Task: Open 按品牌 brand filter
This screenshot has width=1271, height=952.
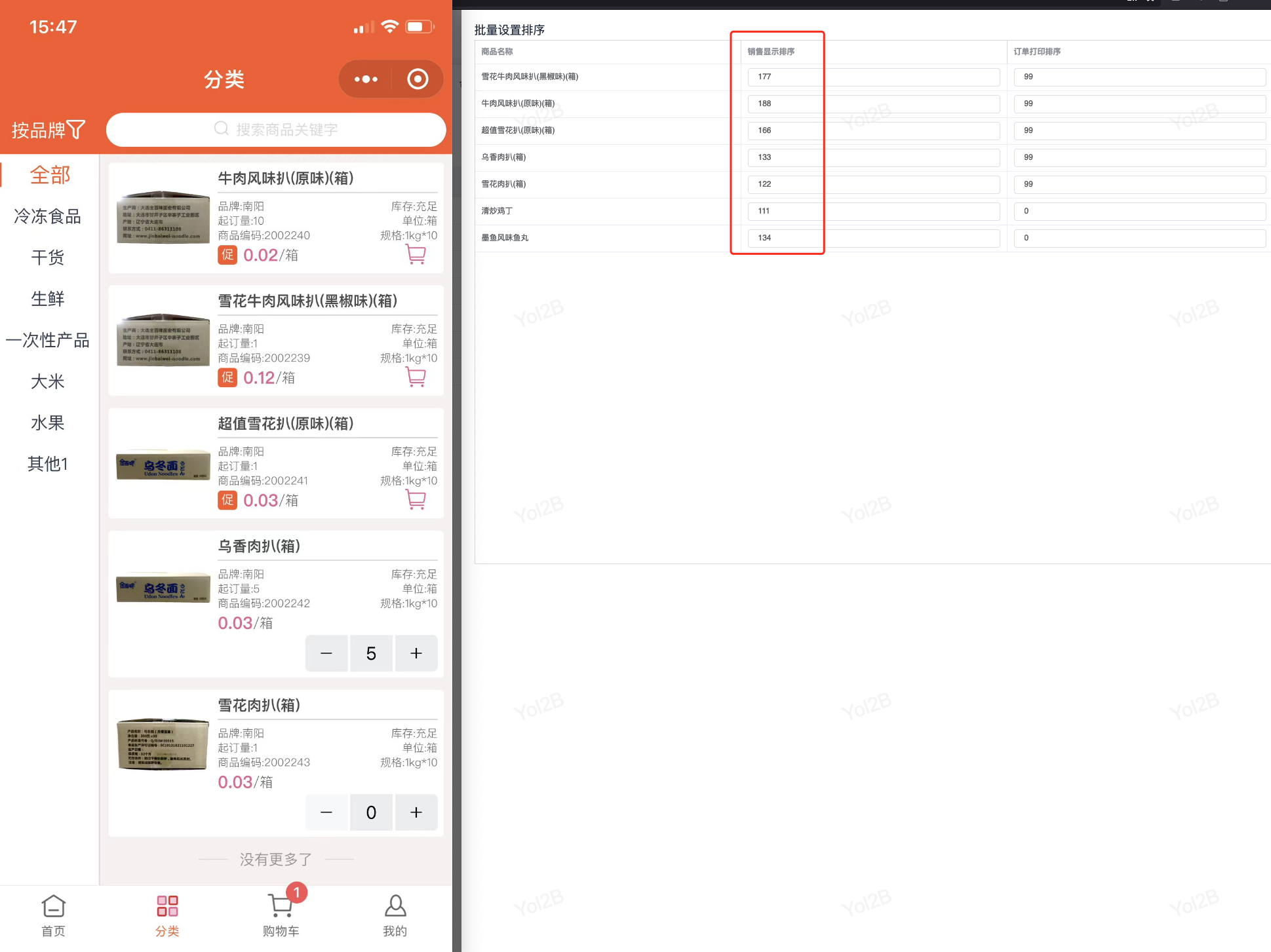Action: tap(49, 130)
